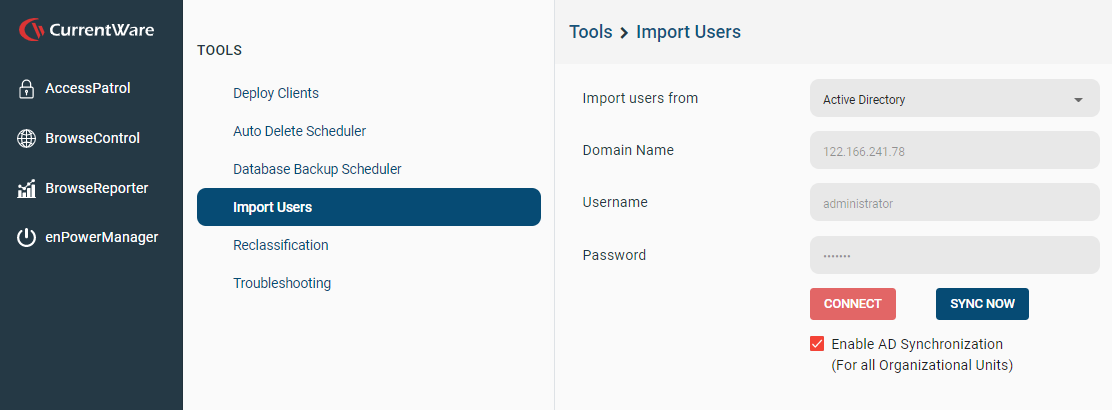This screenshot has width=1112, height=410.
Task: Open the enPowerManager module
Action: tap(101, 238)
